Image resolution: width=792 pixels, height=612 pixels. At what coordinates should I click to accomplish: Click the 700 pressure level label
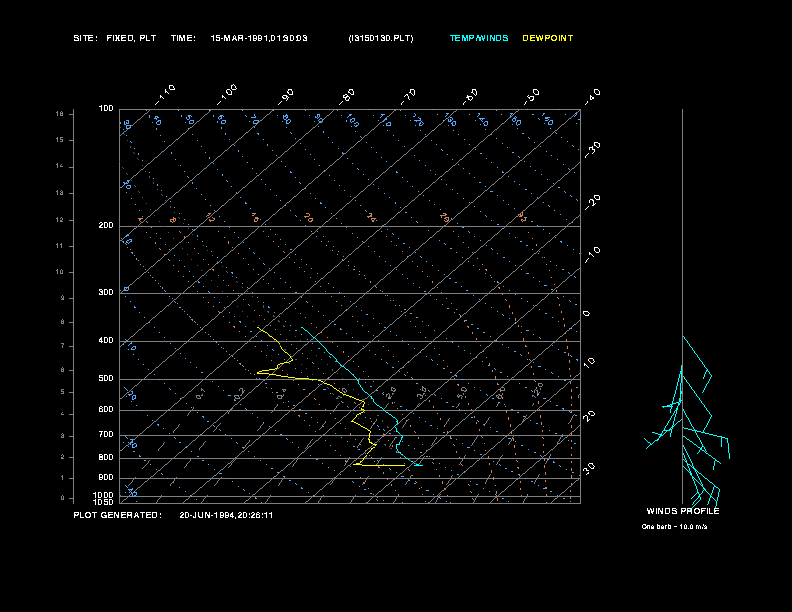pyautogui.click(x=106, y=434)
